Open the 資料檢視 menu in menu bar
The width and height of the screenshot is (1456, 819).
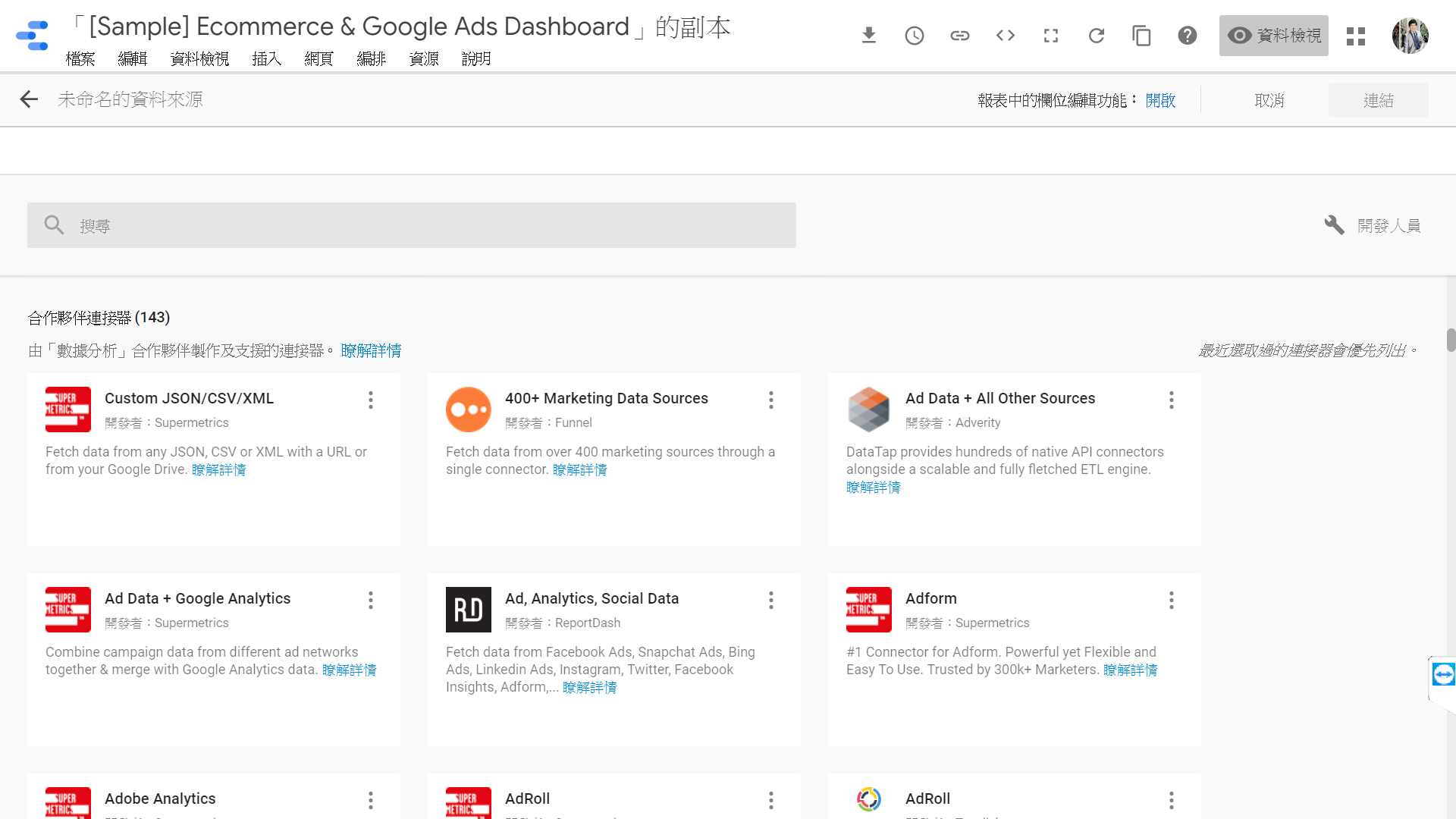pos(200,59)
